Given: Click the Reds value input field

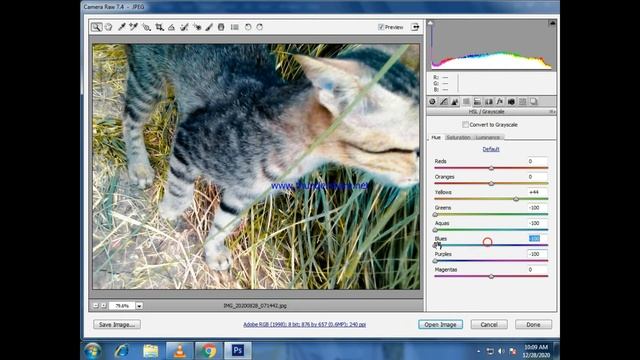Looking at the screenshot, I should tap(537, 161).
